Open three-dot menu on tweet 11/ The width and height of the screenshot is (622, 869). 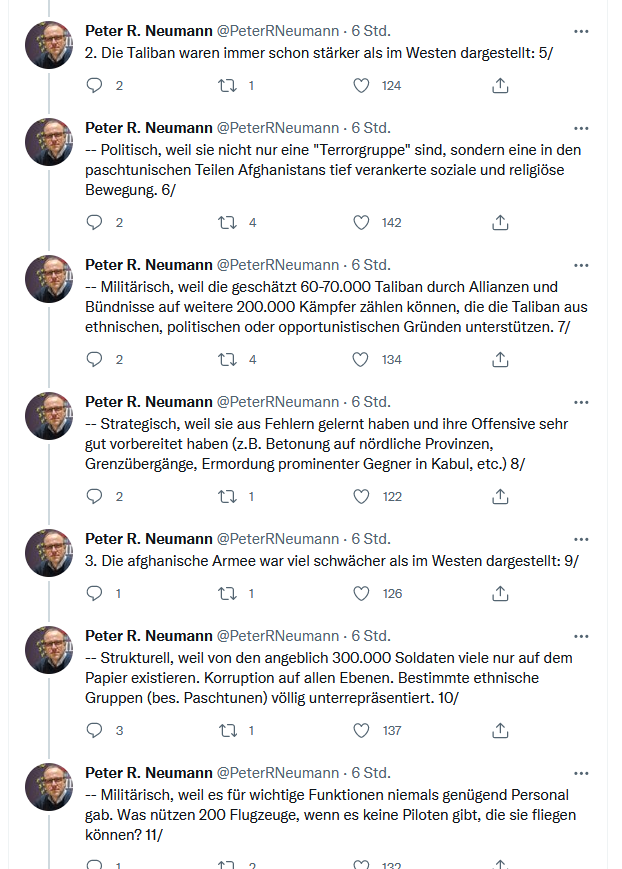pyautogui.click(x=582, y=773)
